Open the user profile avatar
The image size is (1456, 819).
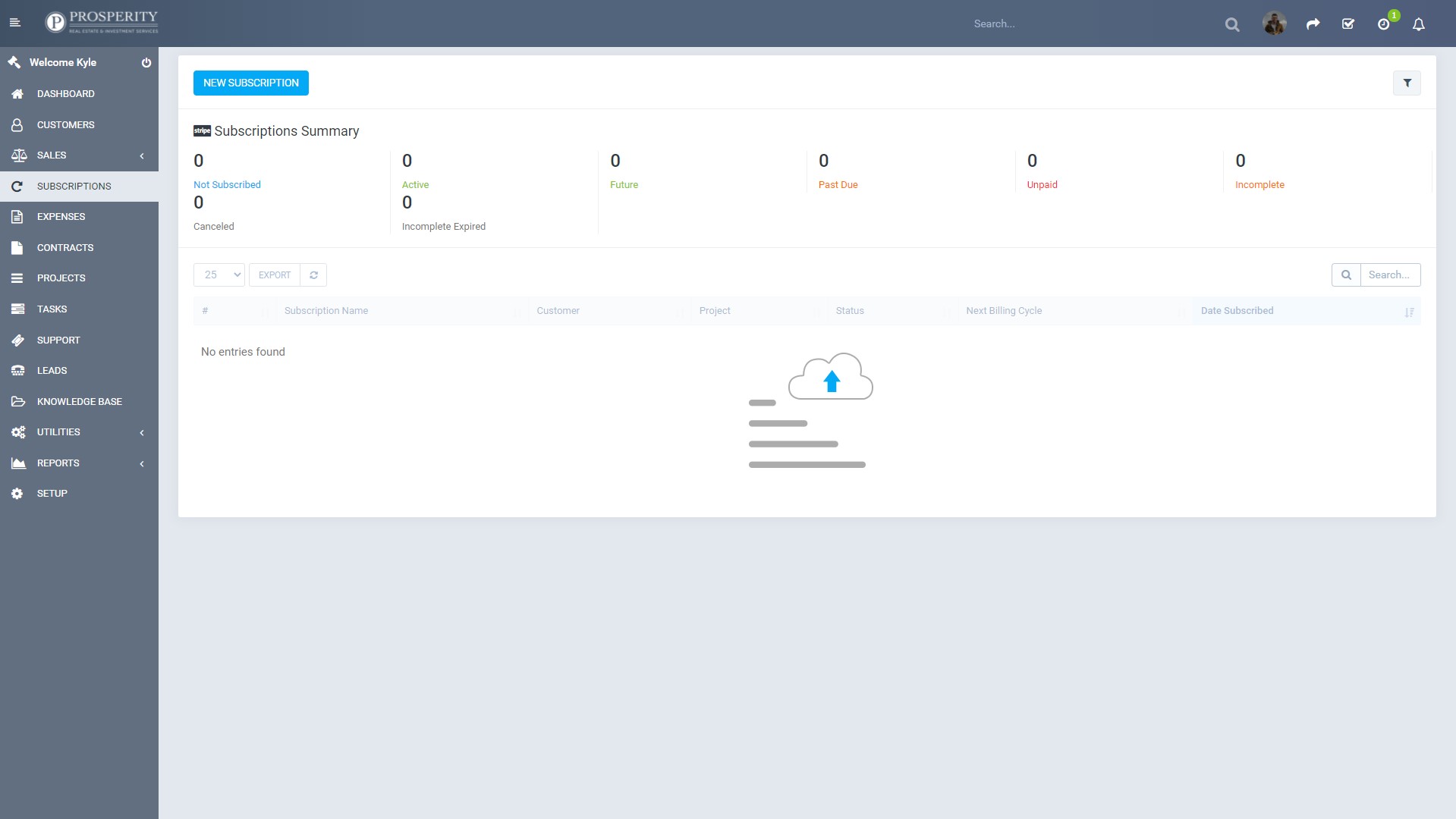click(x=1274, y=24)
